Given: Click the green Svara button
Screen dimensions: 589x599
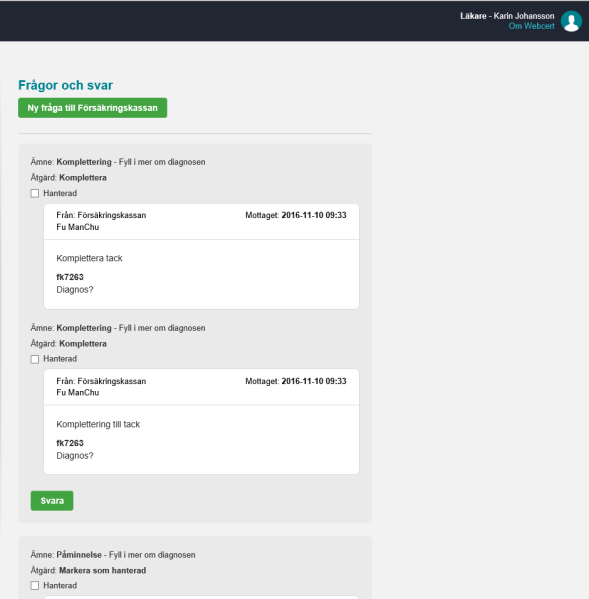Looking at the screenshot, I should [52, 500].
